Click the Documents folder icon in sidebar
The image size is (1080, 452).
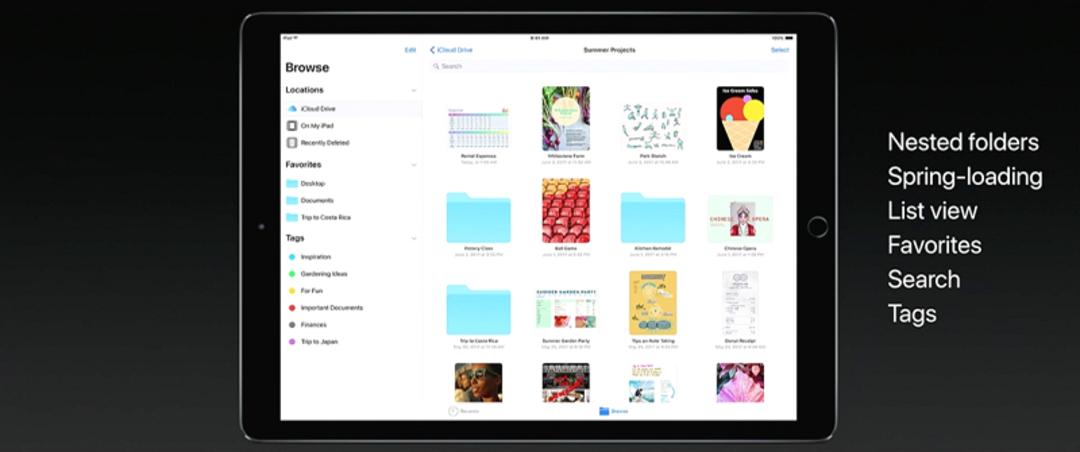click(x=292, y=201)
